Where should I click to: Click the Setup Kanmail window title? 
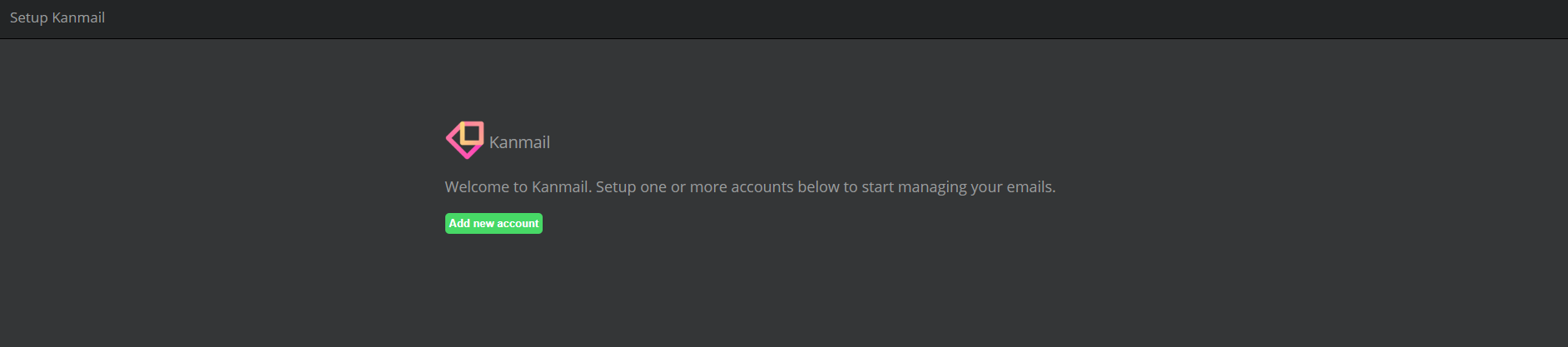click(x=57, y=17)
